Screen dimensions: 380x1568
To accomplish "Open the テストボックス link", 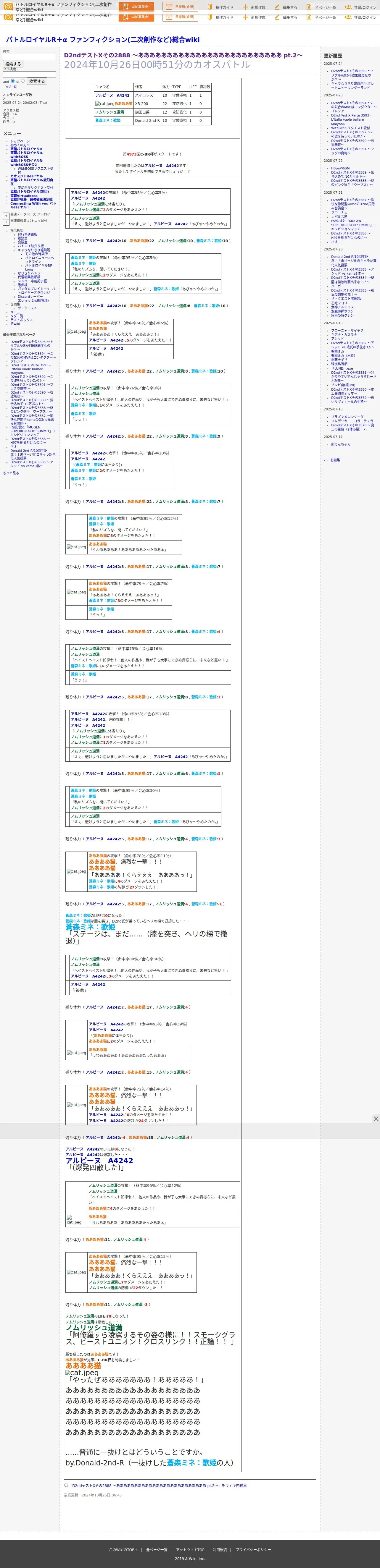I will point(21,320).
